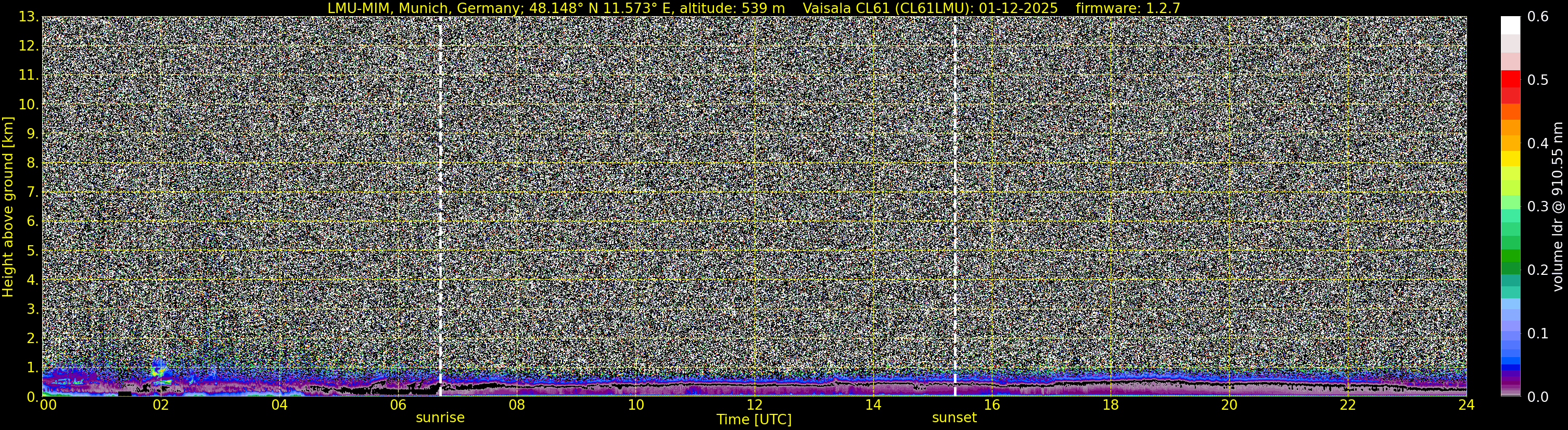
Task: Click the height axis tick '9.'
Action: (32, 134)
